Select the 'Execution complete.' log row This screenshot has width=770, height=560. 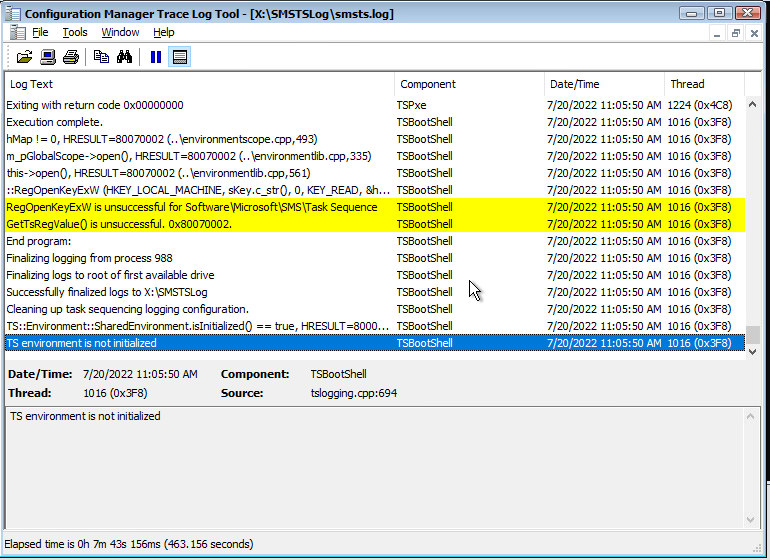pyautogui.click(x=375, y=122)
